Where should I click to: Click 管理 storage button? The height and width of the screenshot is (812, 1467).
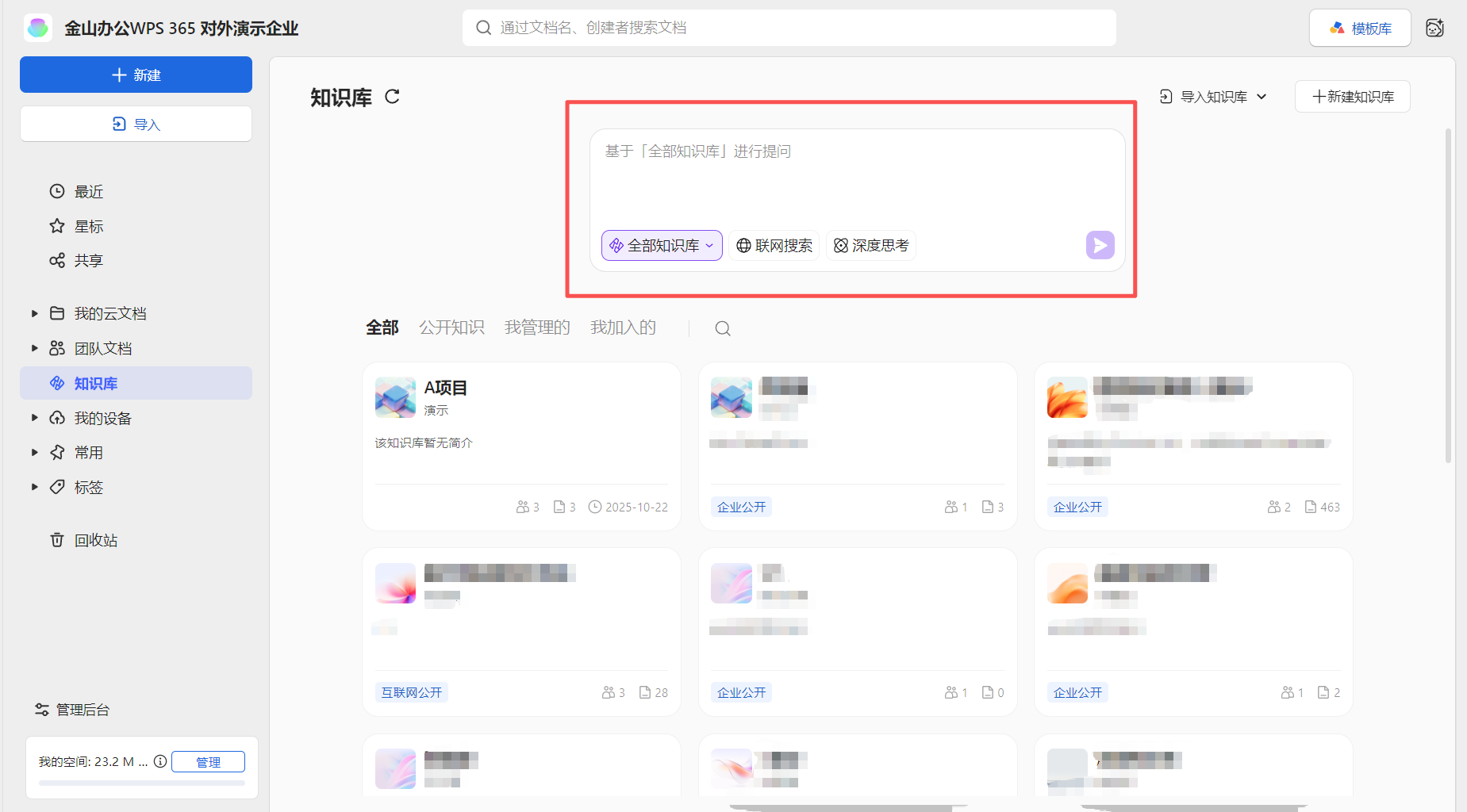[x=208, y=761]
